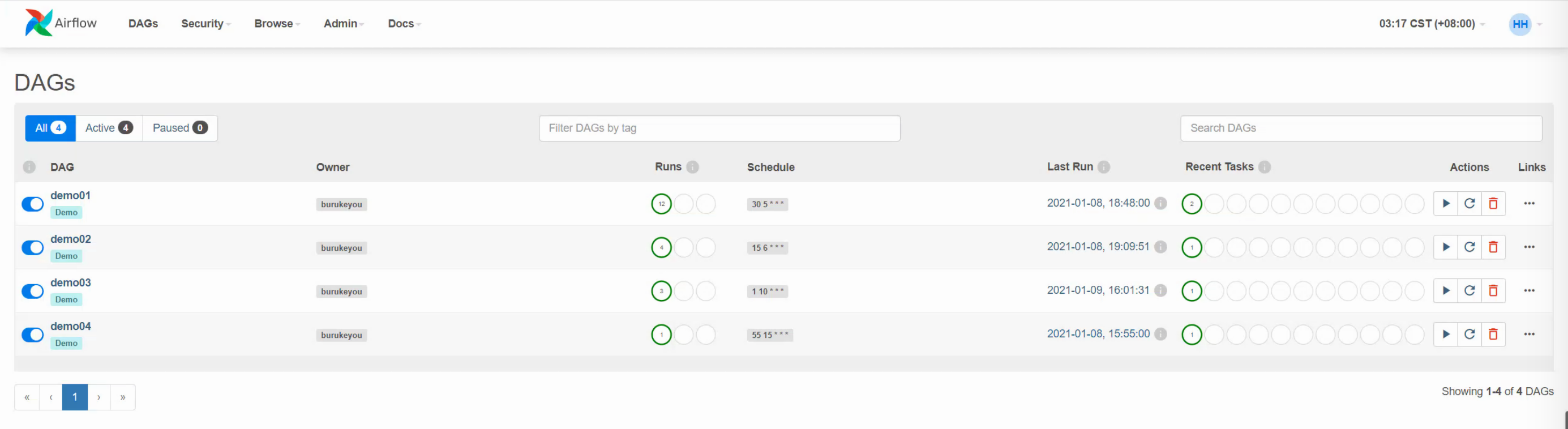Screen dimensions: 1568x429
Task: Expand the Browse menu
Action: coord(277,24)
